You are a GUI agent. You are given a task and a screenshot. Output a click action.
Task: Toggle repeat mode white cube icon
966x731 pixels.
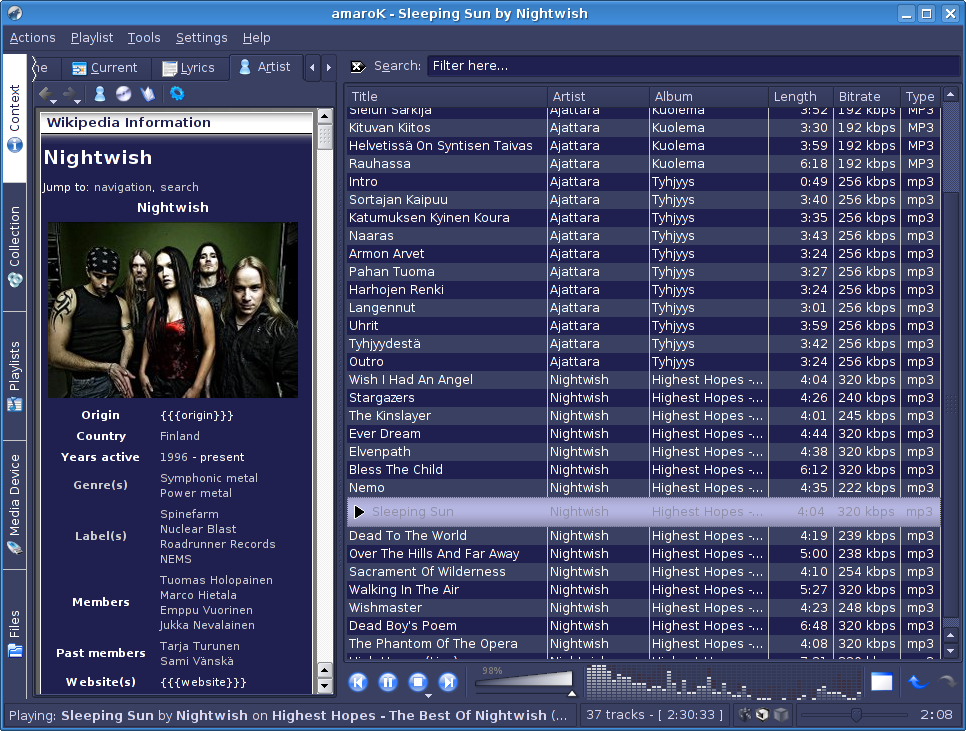coord(763,714)
